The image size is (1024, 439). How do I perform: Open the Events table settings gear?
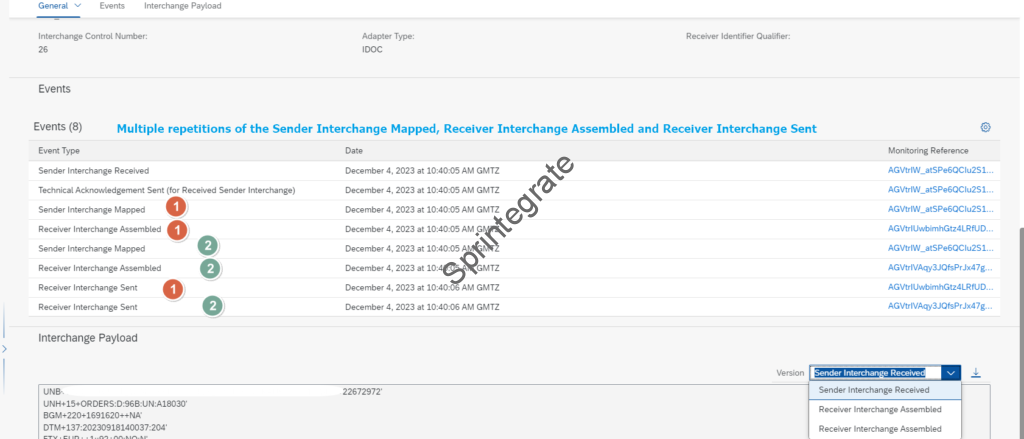point(985,128)
